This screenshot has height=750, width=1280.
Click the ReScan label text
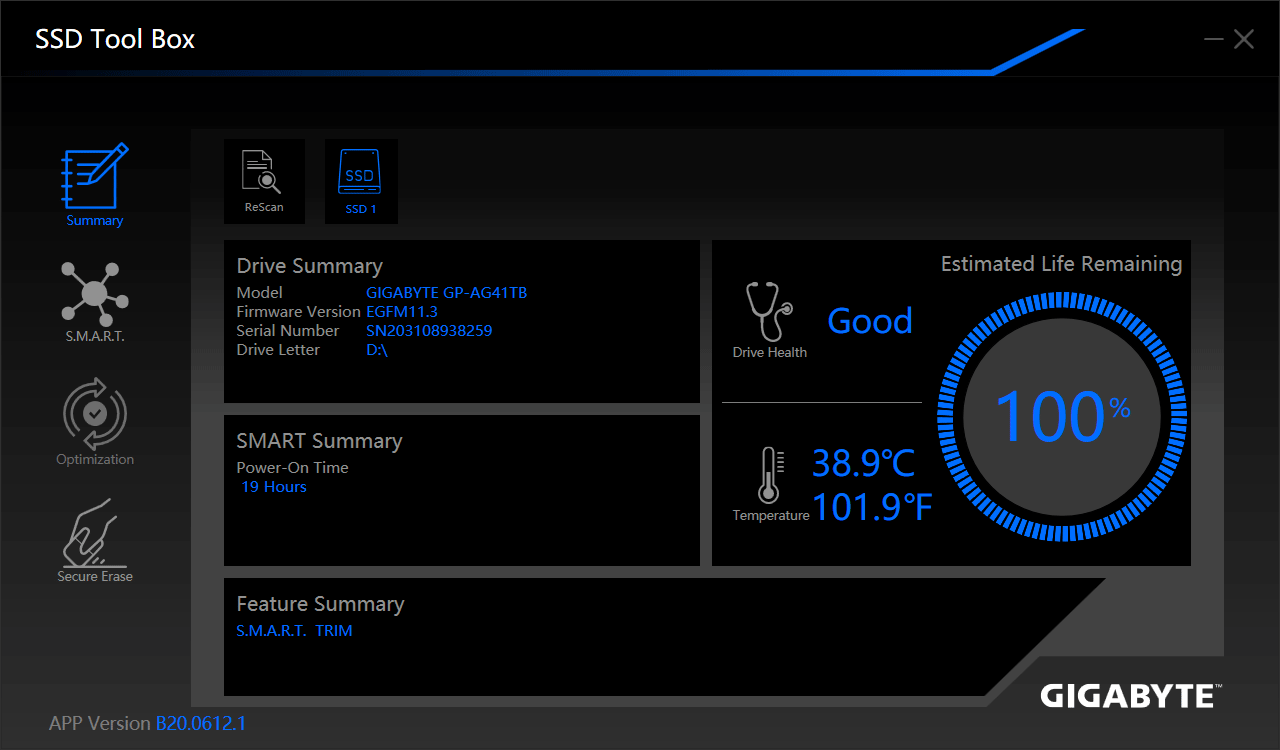[x=264, y=208]
